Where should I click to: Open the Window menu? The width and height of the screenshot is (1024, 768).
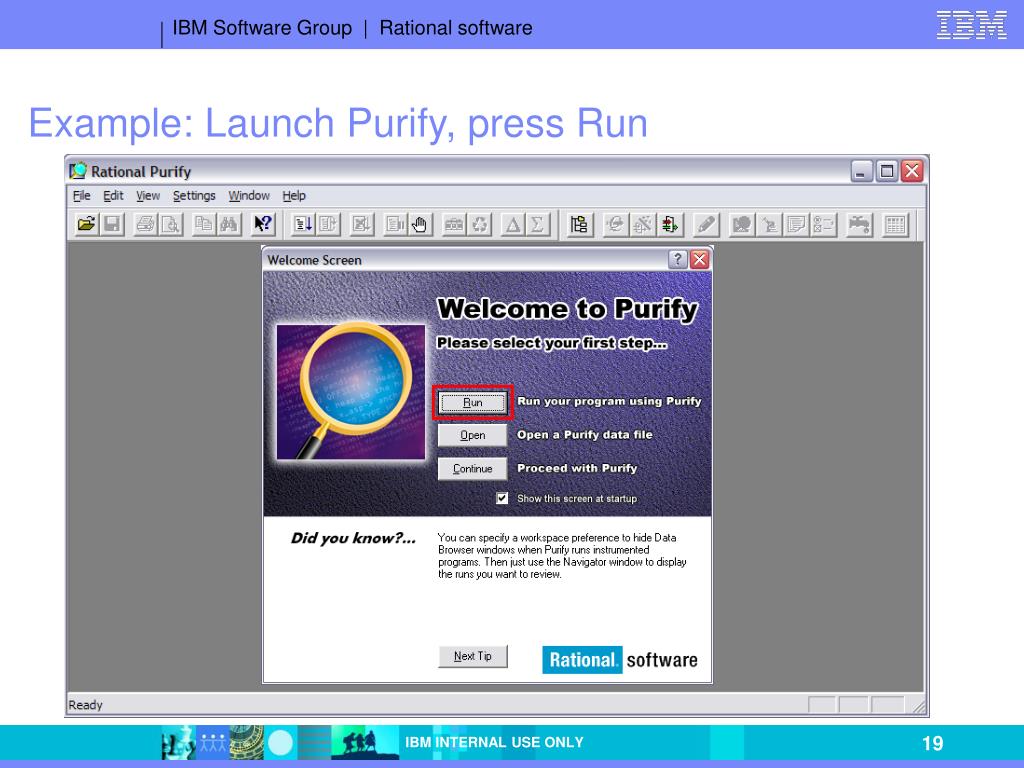(x=249, y=196)
